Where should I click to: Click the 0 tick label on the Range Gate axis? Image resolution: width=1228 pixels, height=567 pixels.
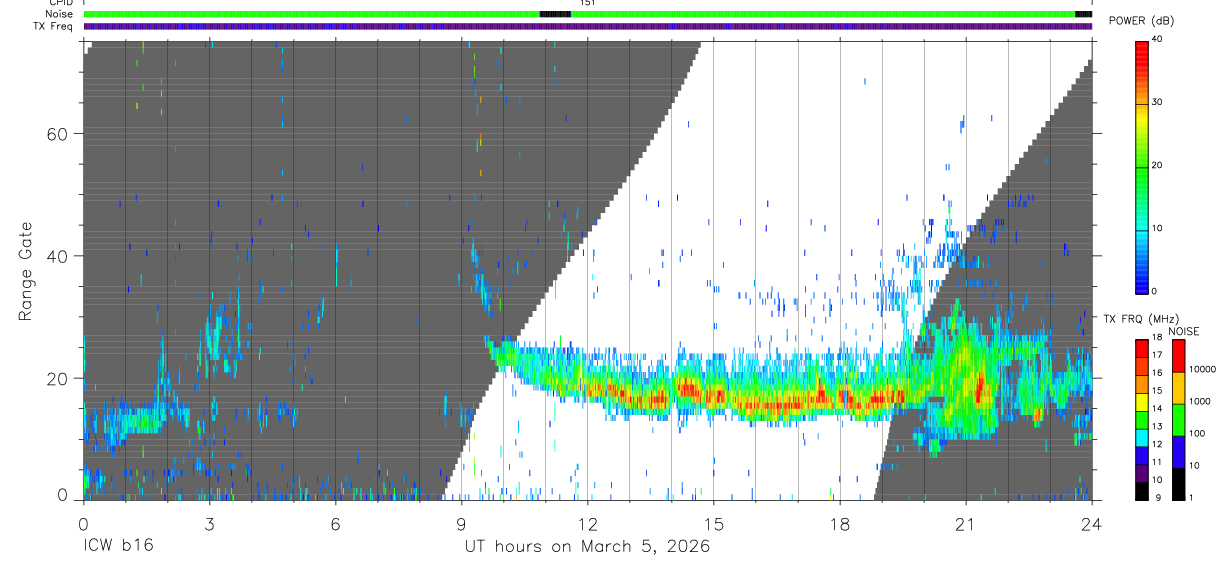[62, 494]
